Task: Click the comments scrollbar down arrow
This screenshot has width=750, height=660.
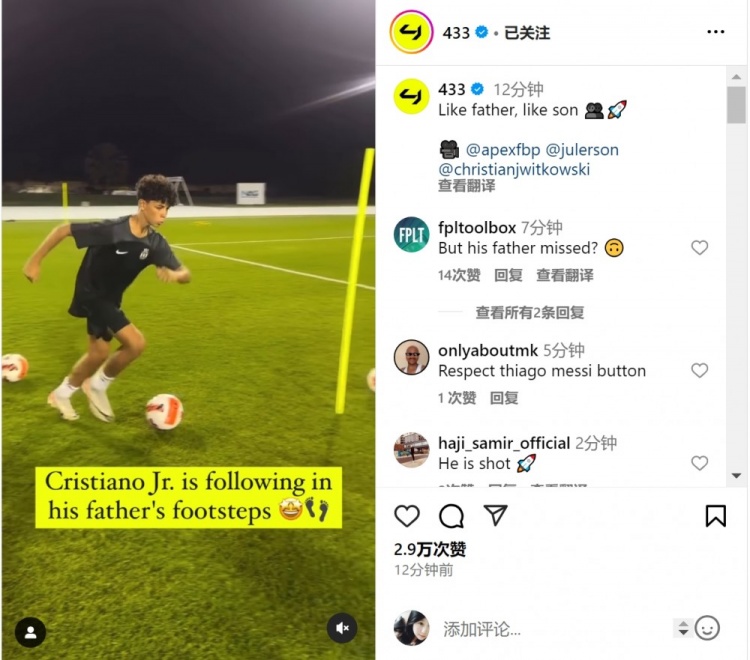Action: click(736, 475)
